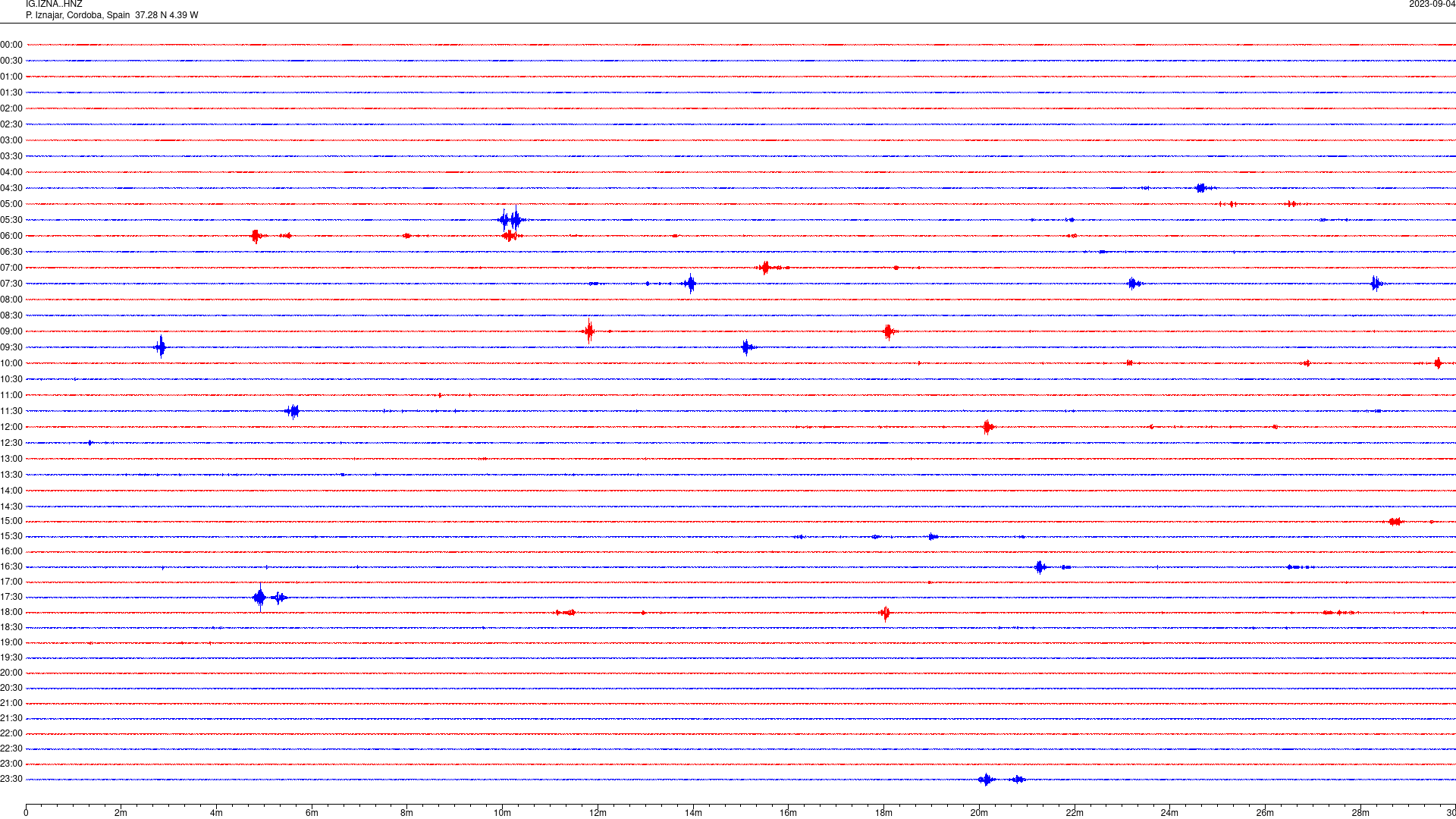Click the red event near 12m on the 09:00 trace
Screen dimensions: 1456x819
coord(589,331)
